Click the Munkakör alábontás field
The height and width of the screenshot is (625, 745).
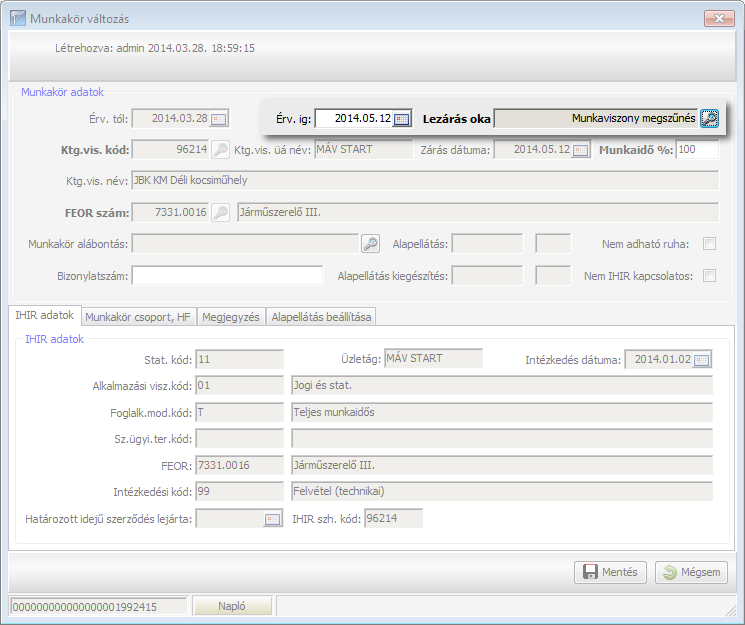tap(245, 244)
